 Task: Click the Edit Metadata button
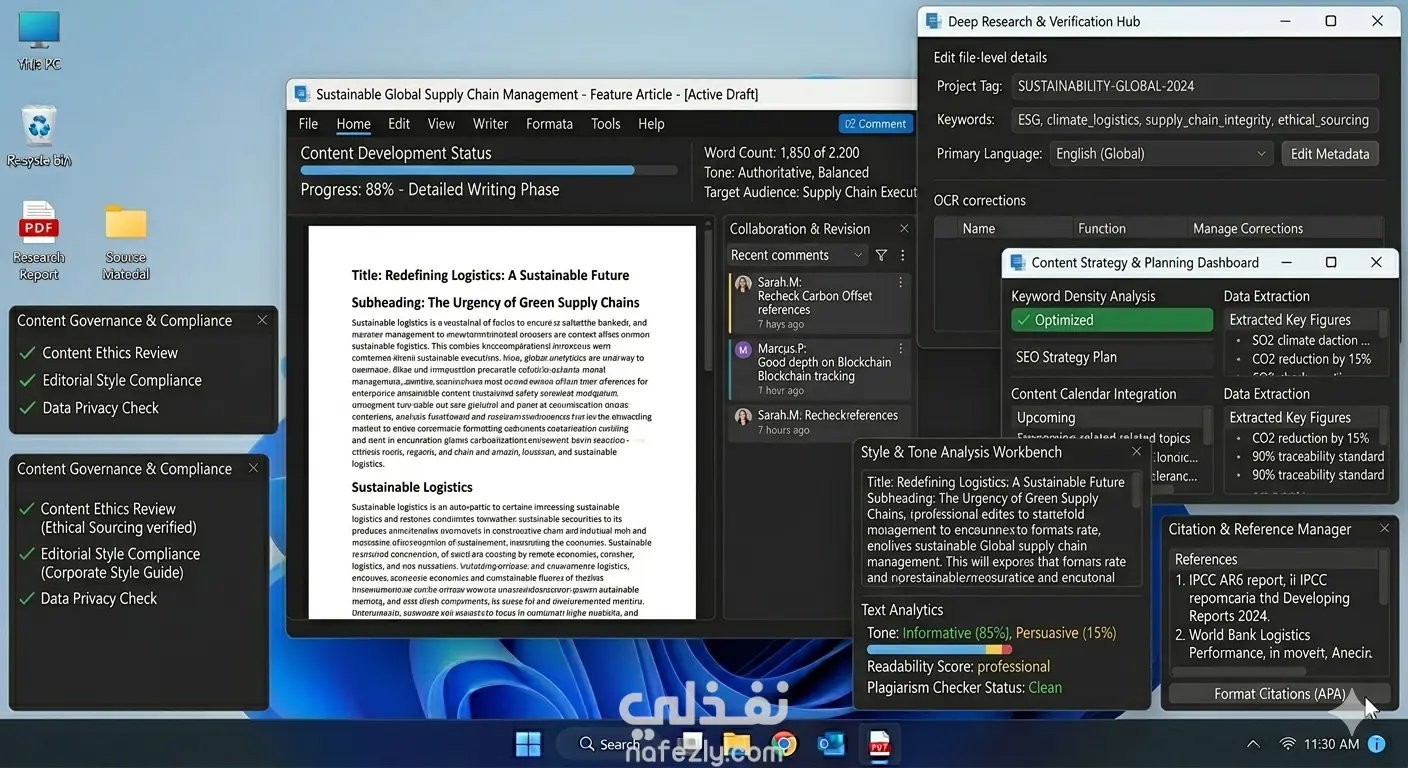click(x=1330, y=154)
